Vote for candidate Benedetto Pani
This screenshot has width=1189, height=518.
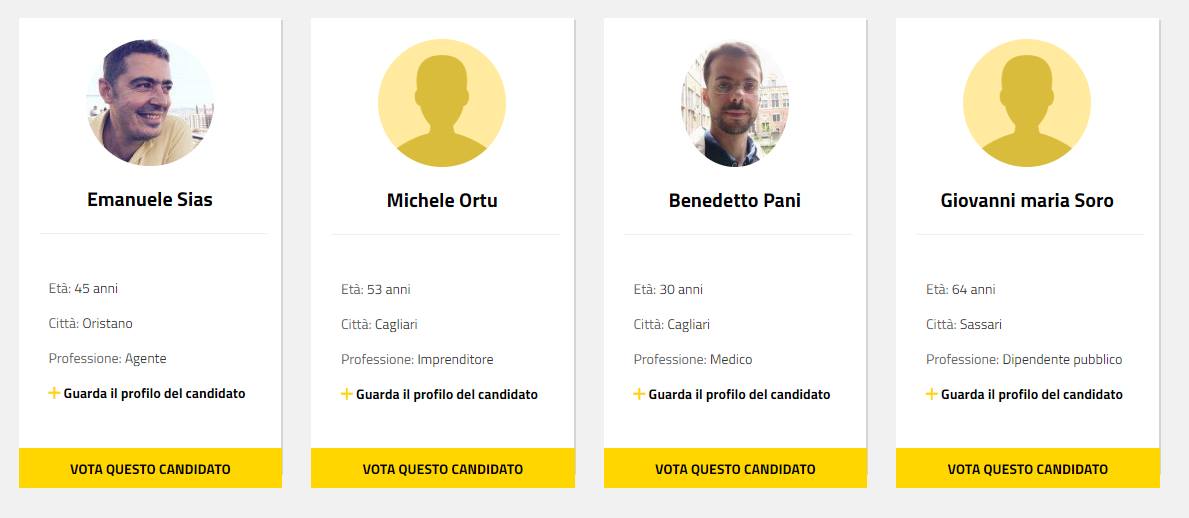pyautogui.click(x=735, y=469)
